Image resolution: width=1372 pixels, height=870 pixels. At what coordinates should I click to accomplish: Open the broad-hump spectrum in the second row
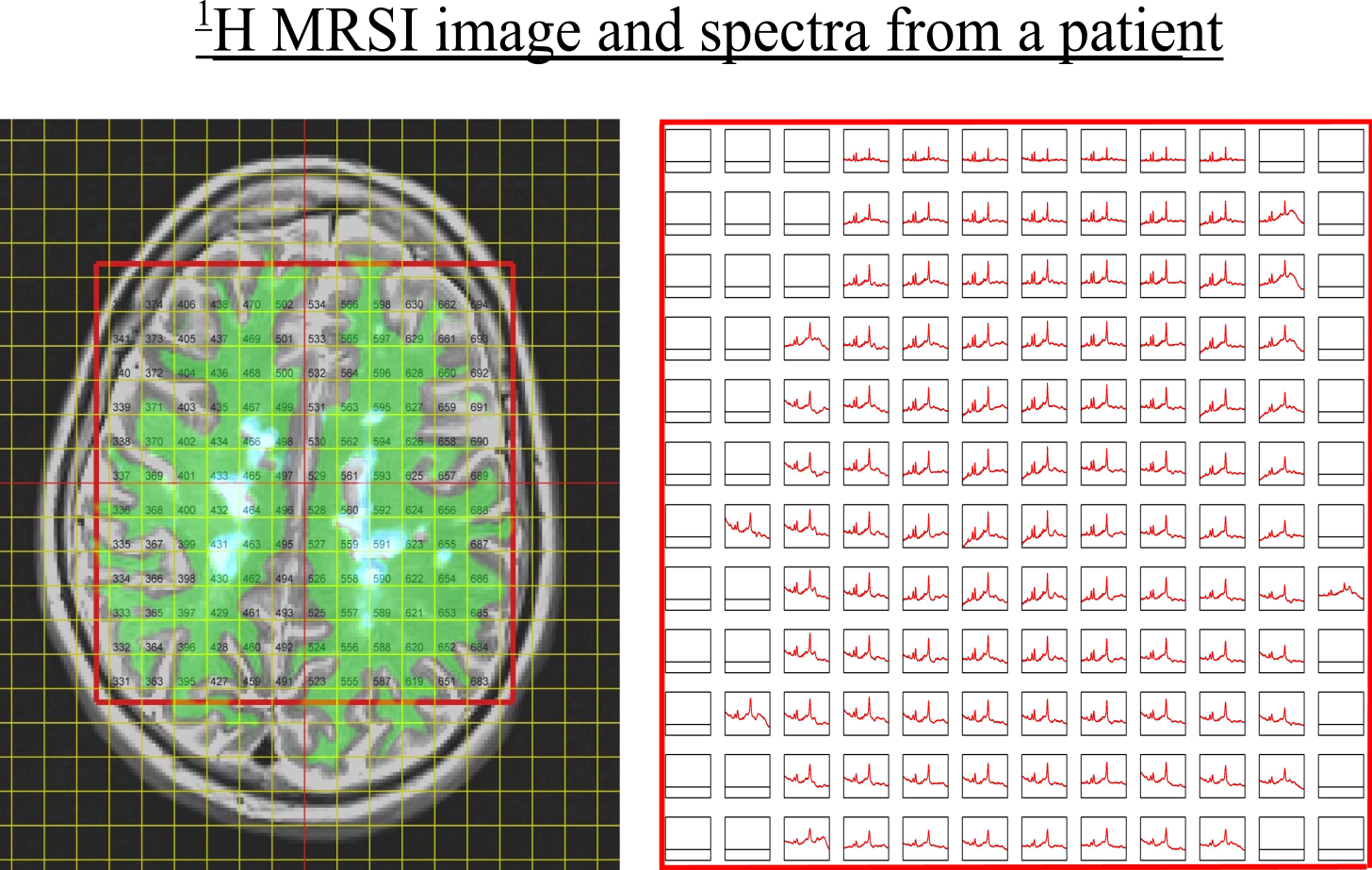[x=1282, y=214]
